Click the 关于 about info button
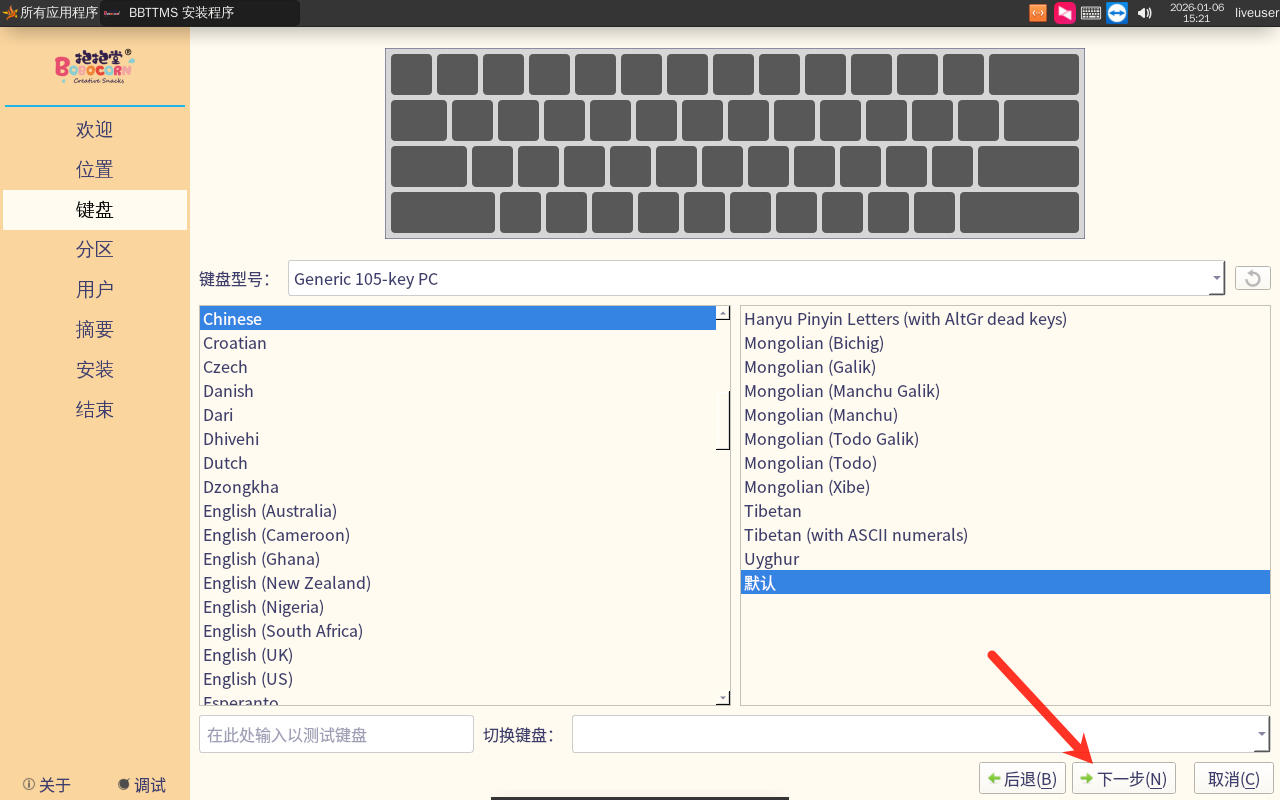1280x800 pixels. (47, 785)
